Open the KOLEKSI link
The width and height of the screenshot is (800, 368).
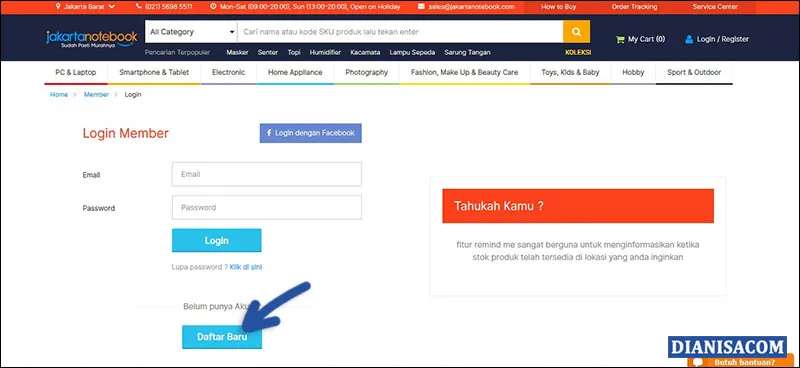(578, 53)
